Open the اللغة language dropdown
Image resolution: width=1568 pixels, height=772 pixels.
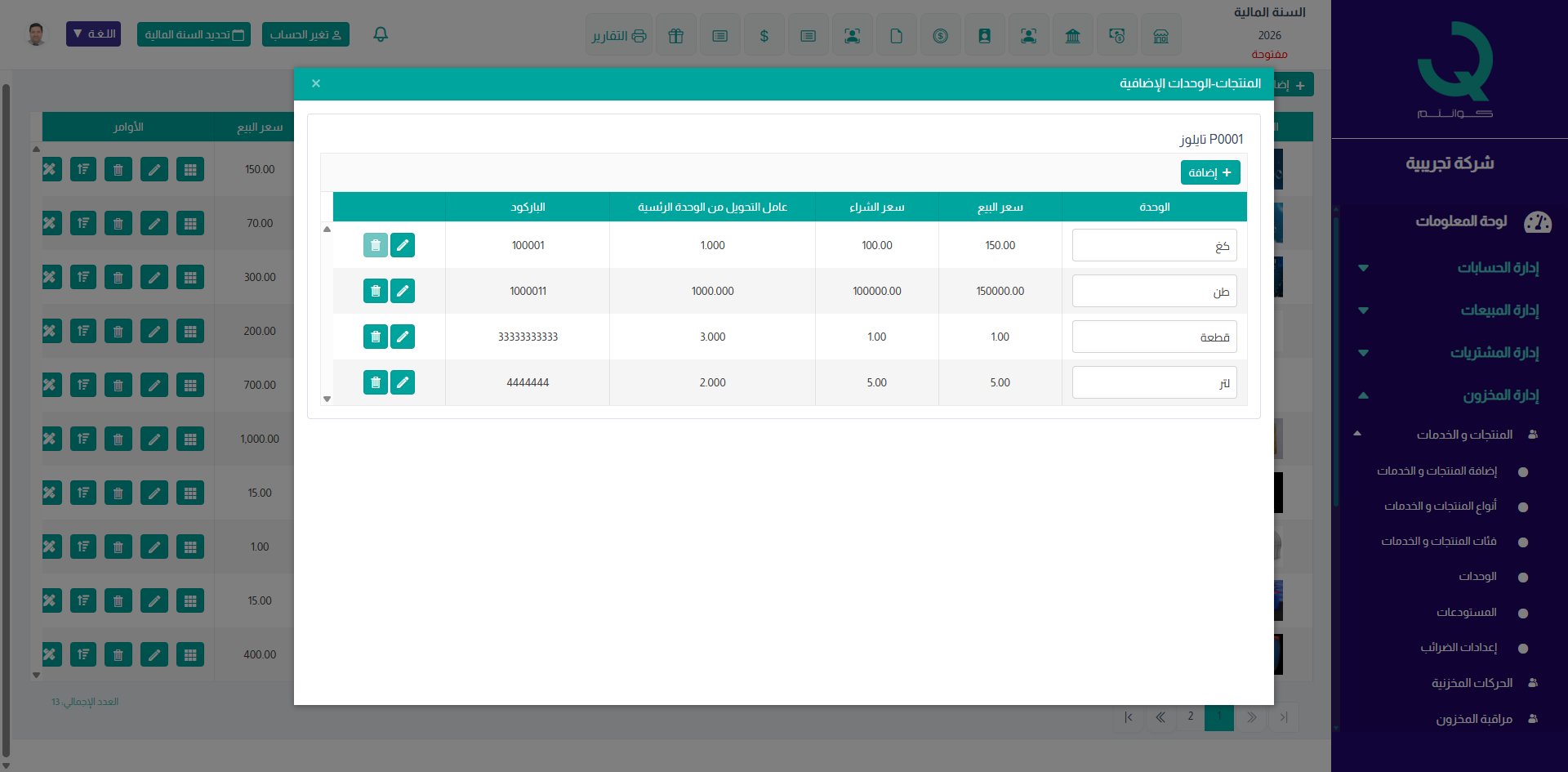click(x=93, y=34)
